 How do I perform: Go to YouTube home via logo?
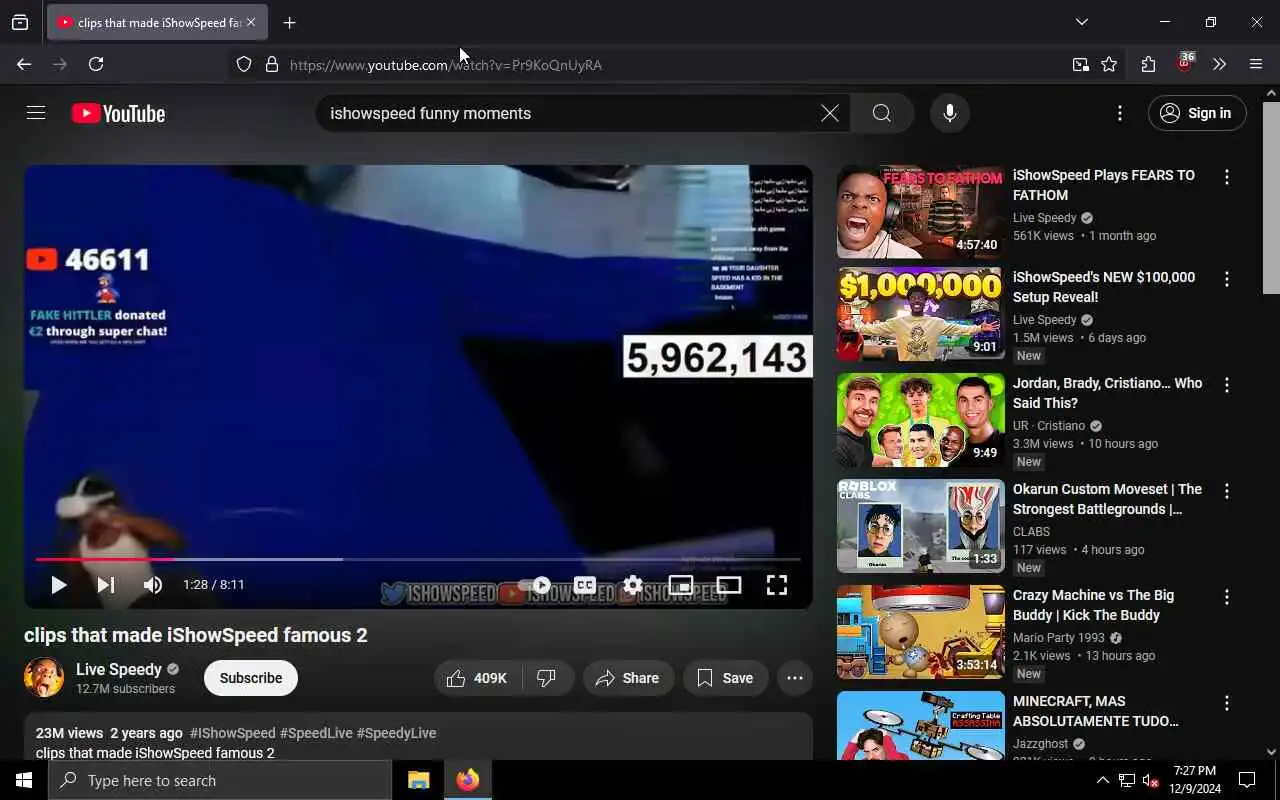(118, 113)
